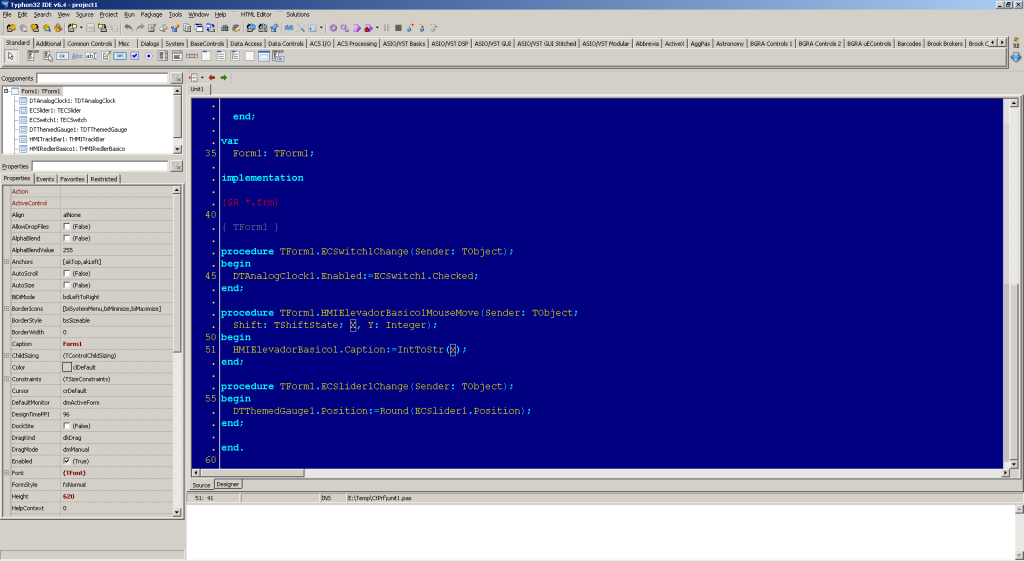Click the green forward navigation arrow
The width and height of the screenshot is (1024, 562).
click(x=224, y=77)
